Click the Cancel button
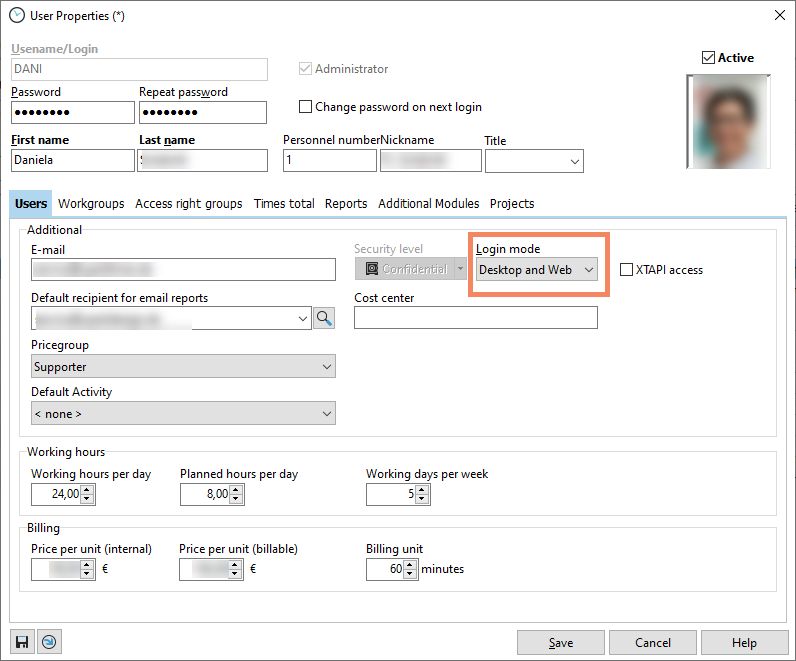The image size is (796, 661). 652,642
